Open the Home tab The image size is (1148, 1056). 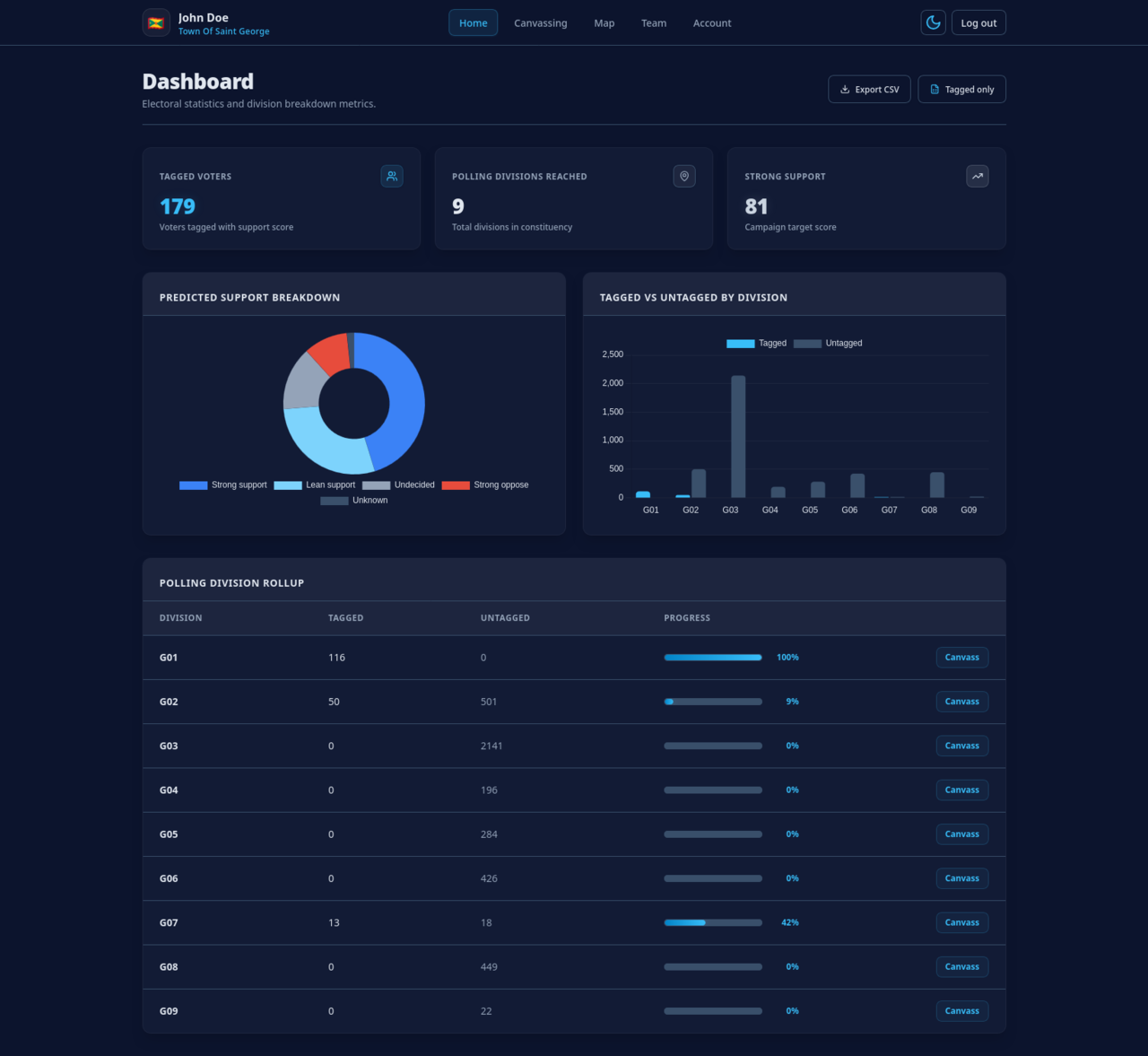click(x=474, y=23)
